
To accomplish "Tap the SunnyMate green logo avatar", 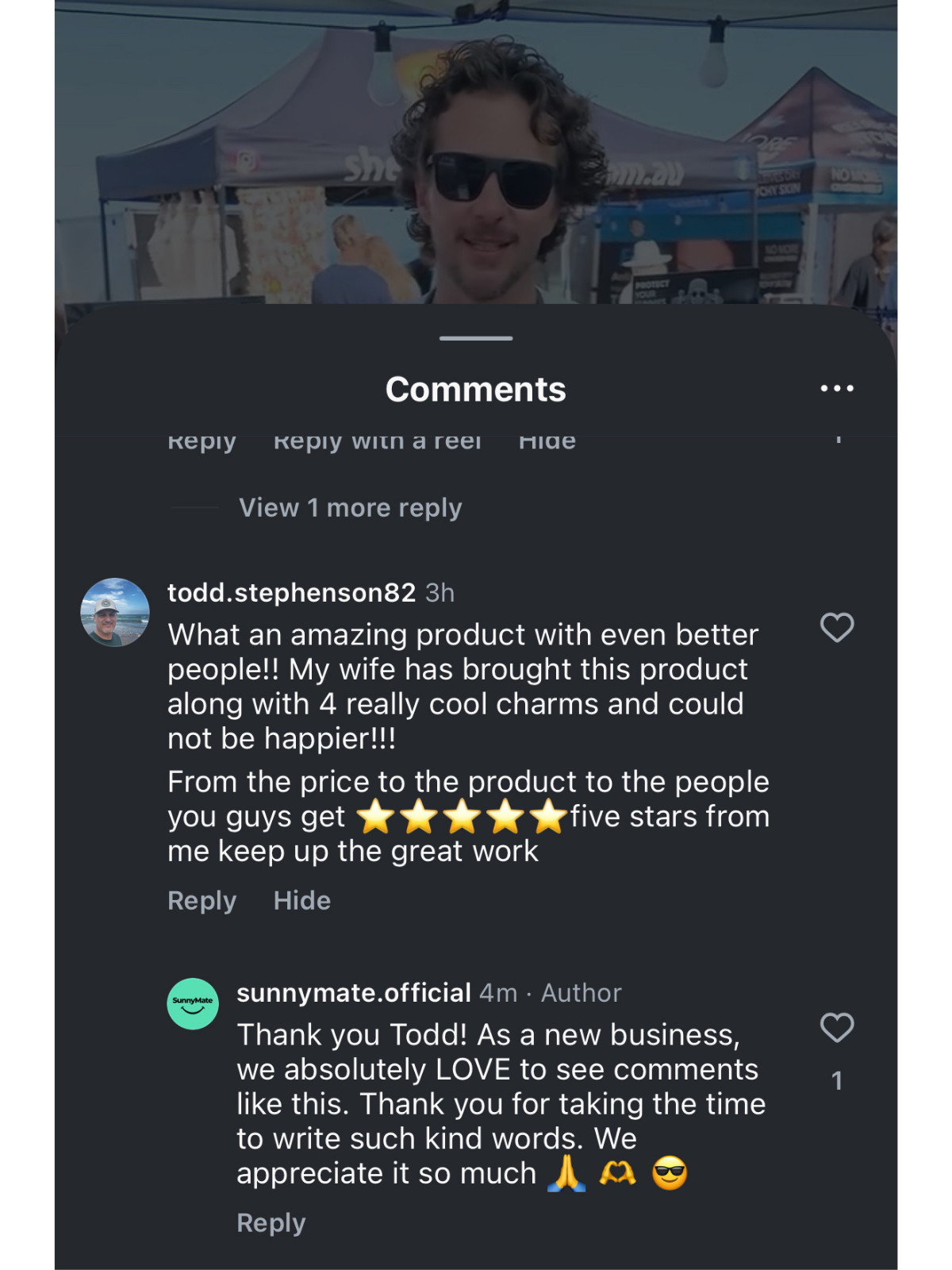I will click(193, 1004).
